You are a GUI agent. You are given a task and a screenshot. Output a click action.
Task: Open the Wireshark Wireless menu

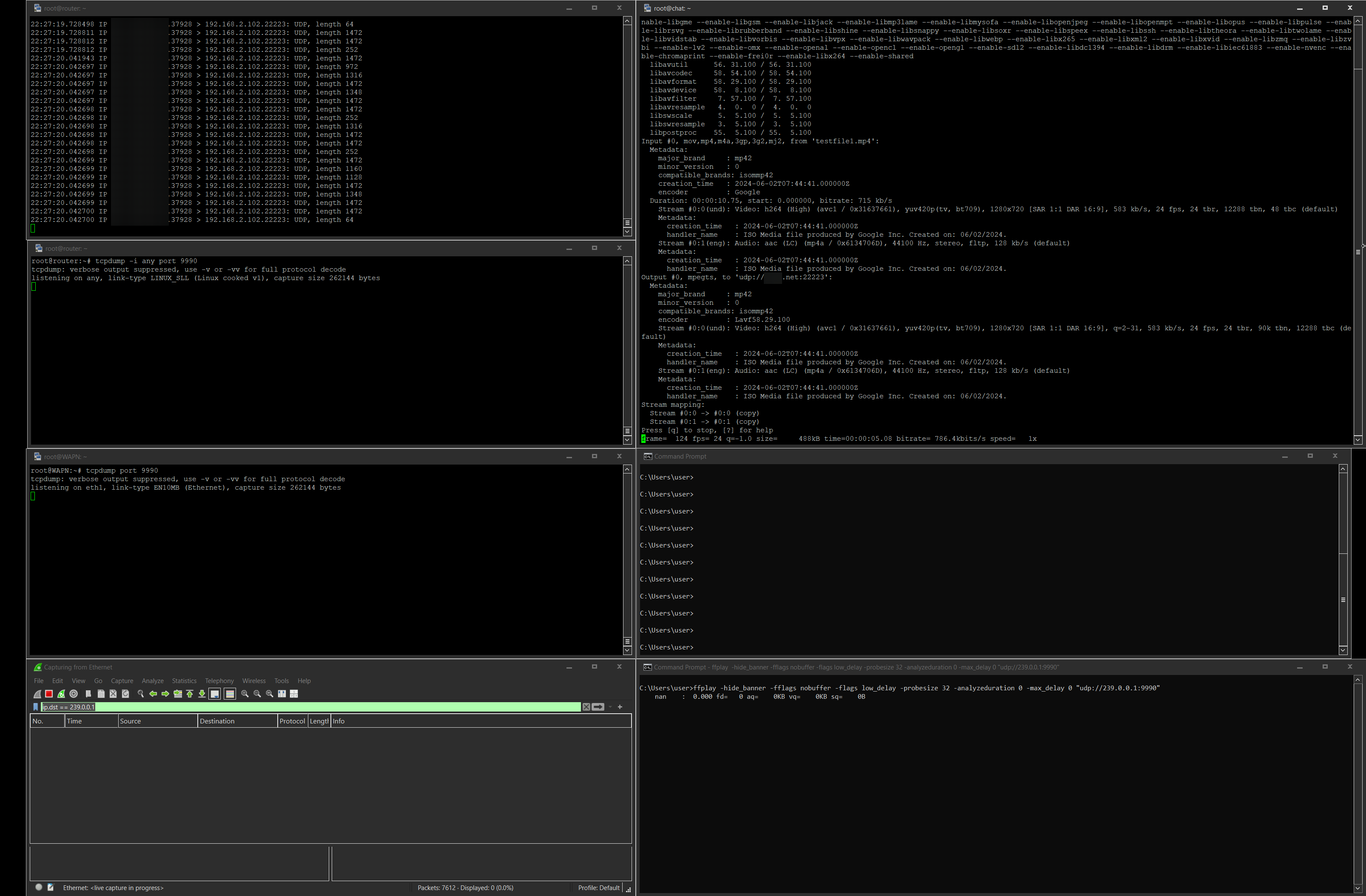(x=254, y=681)
